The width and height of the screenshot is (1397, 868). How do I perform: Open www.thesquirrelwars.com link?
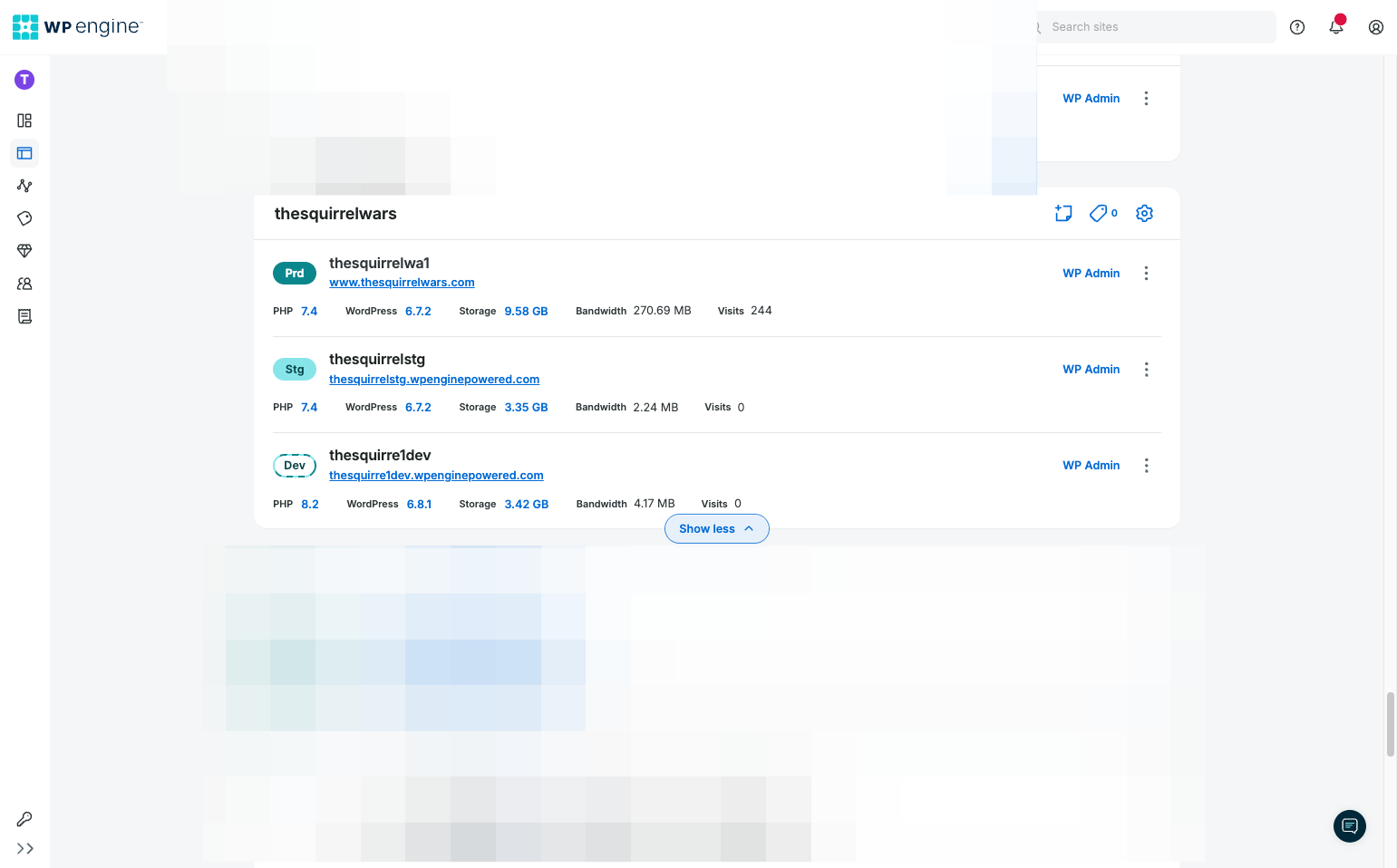point(402,283)
